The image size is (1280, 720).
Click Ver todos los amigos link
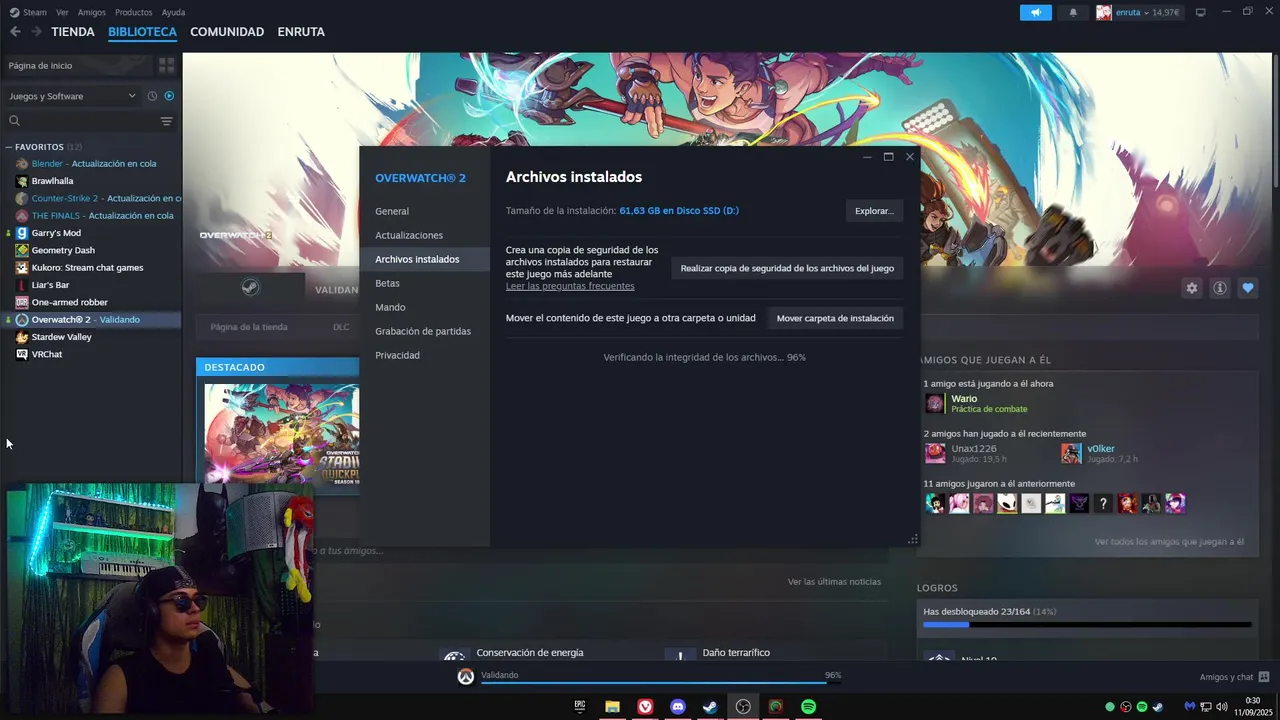click(x=1169, y=542)
